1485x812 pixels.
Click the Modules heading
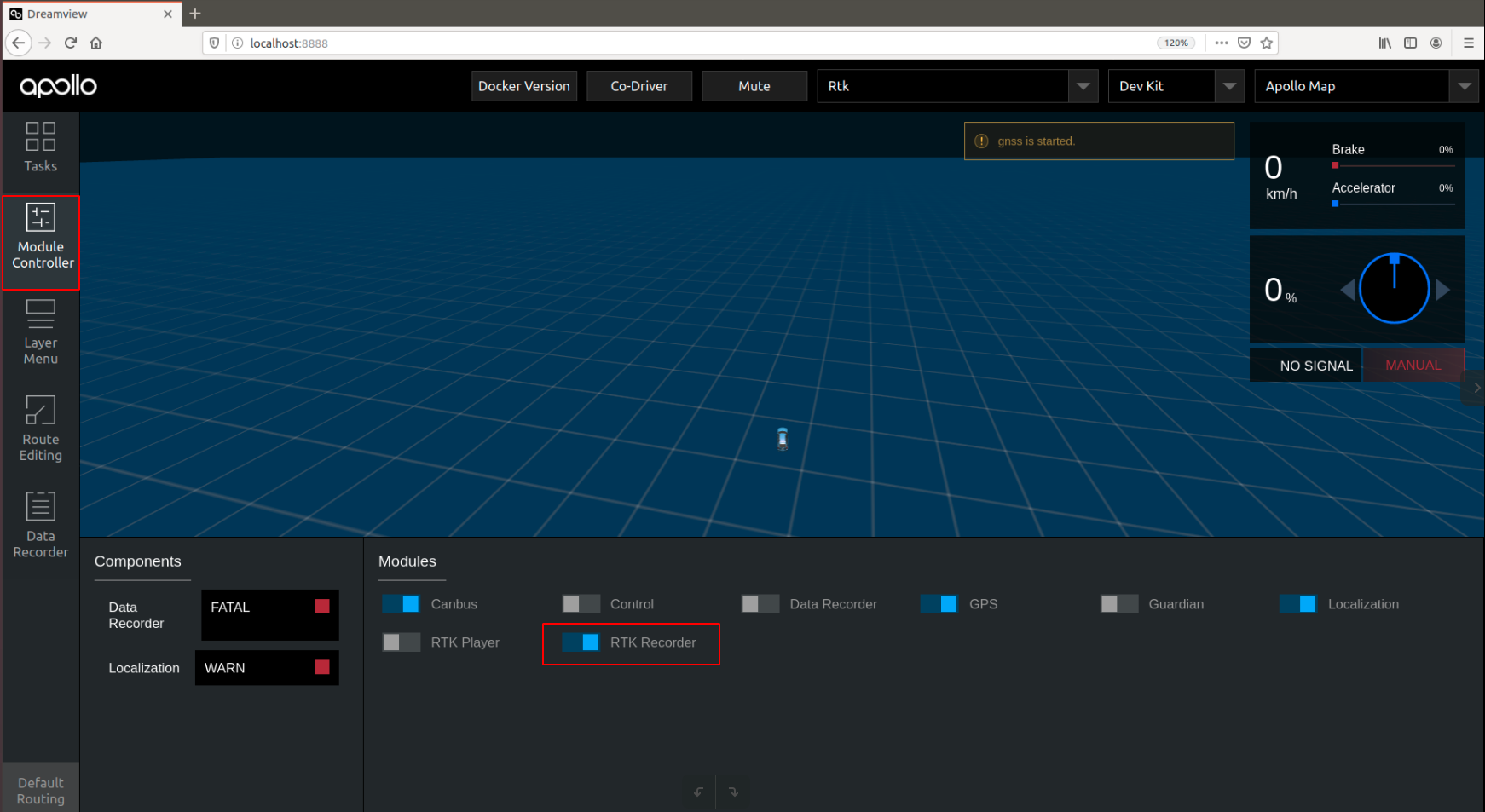pyautogui.click(x=407, y=561)
